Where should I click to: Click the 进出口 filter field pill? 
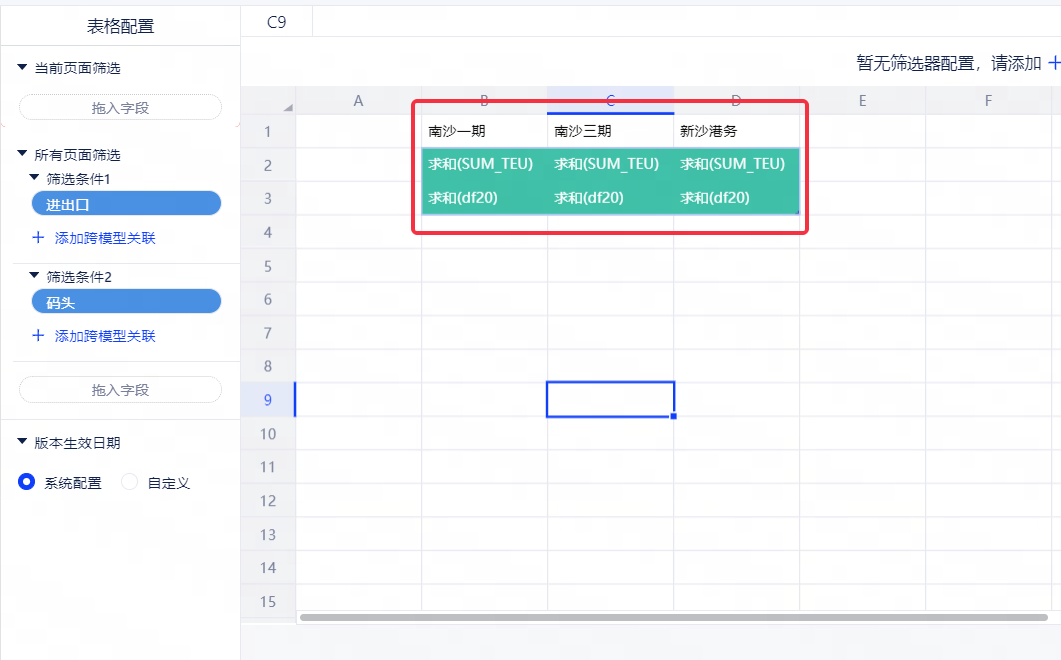tap(120, 204)
